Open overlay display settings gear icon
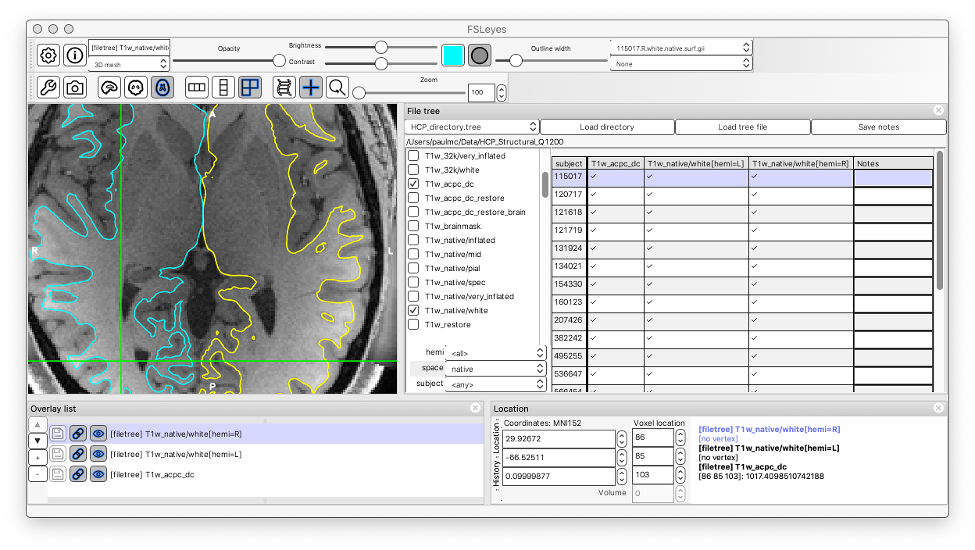 tap(48, 55)
